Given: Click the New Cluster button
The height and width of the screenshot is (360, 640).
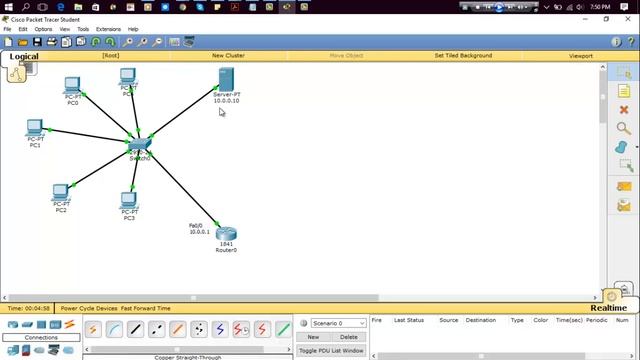Looking at the screenshot, I should 228,56.
